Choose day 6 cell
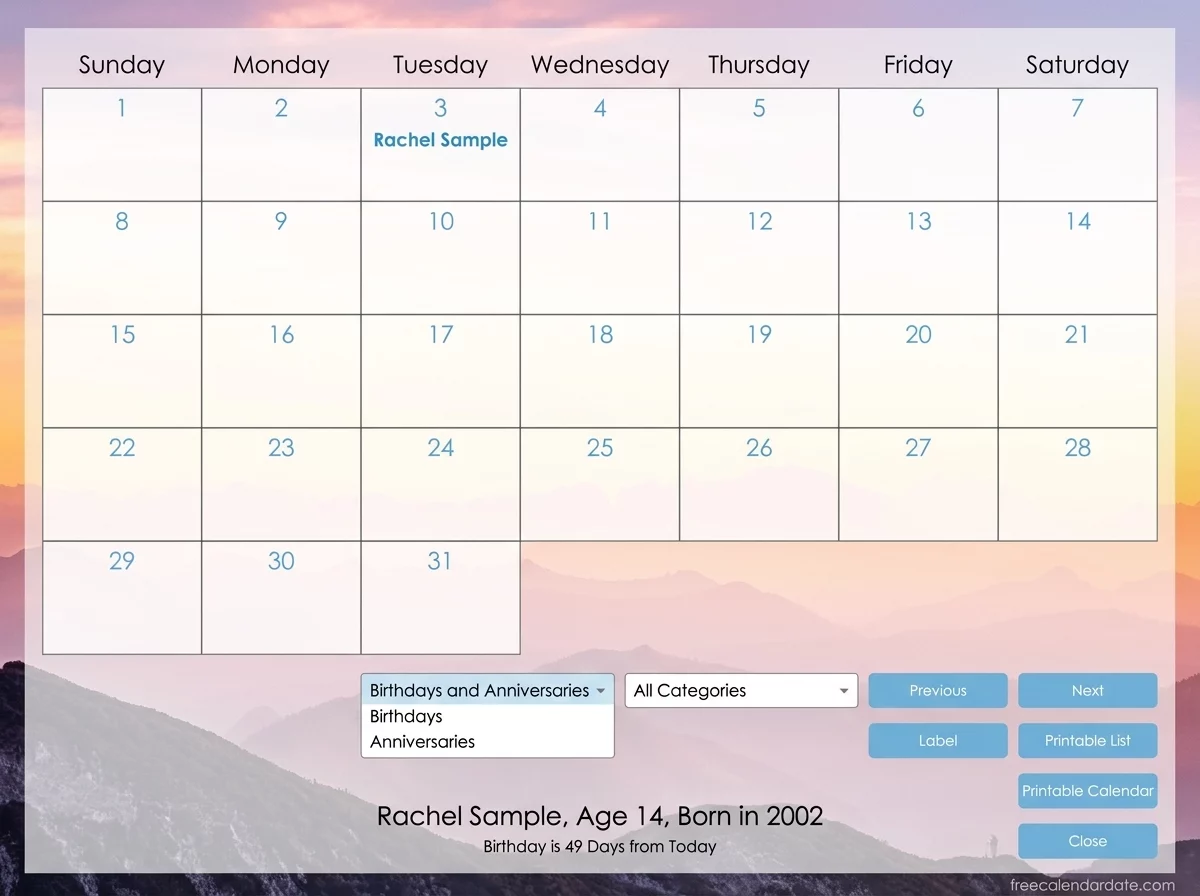This screenshot has width=1200, height=896. click(x=918, y=145)
